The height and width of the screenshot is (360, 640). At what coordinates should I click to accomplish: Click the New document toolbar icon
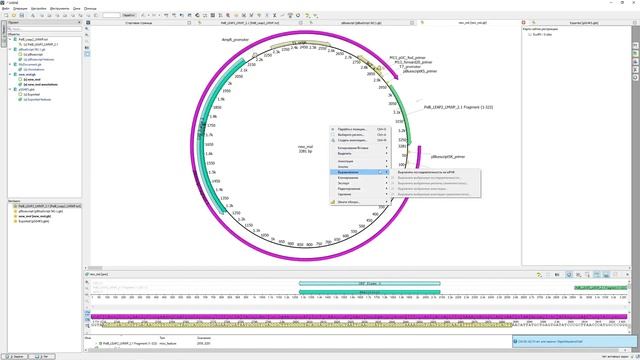pyautogui.click(x=6, y=15)
